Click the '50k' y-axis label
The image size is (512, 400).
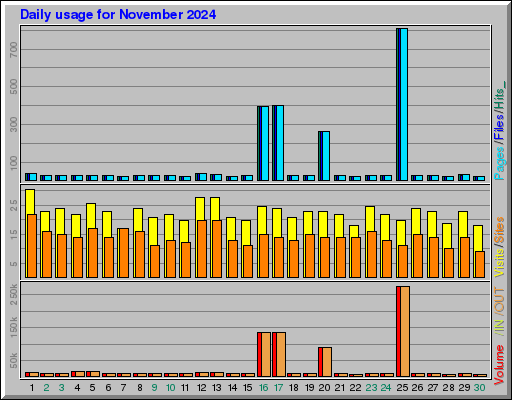click(14, 360)
